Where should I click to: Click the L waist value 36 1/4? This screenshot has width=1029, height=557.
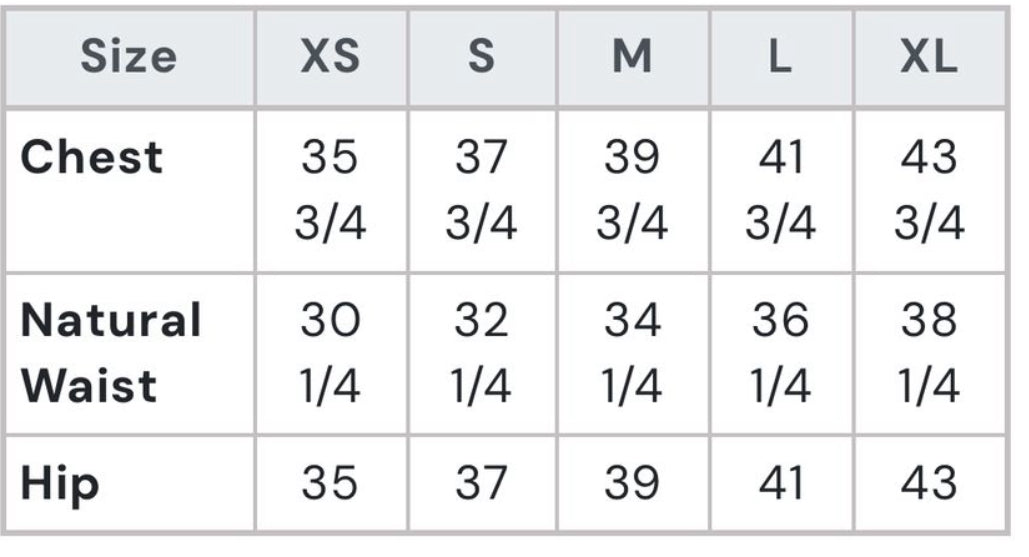(781, 353)
